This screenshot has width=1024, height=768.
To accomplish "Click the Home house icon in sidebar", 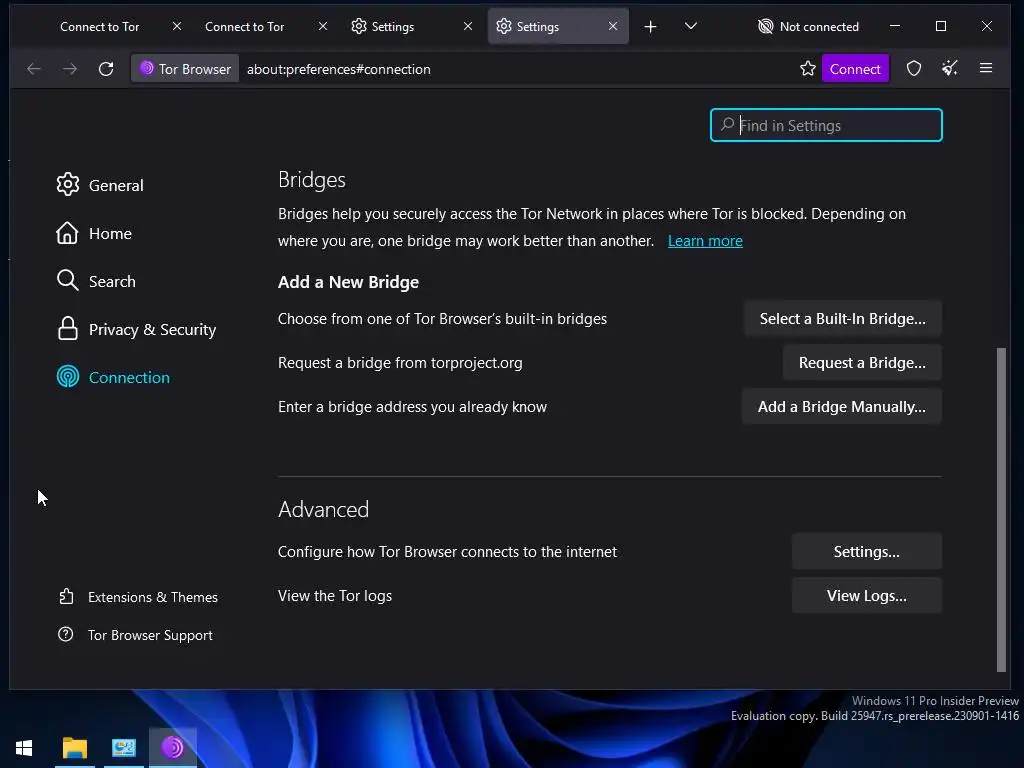I will coord(67,233).
